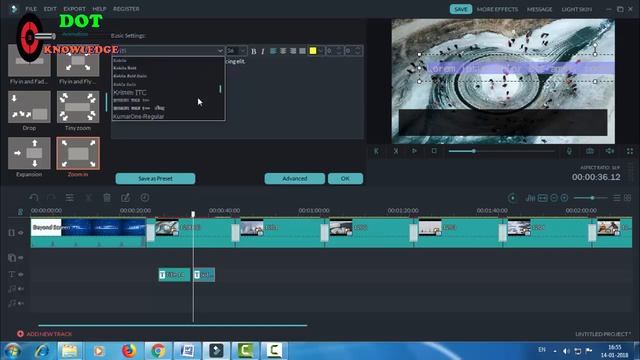Switch to LIGHT SKIN theme
640x360 pixels.
[576, 9]
